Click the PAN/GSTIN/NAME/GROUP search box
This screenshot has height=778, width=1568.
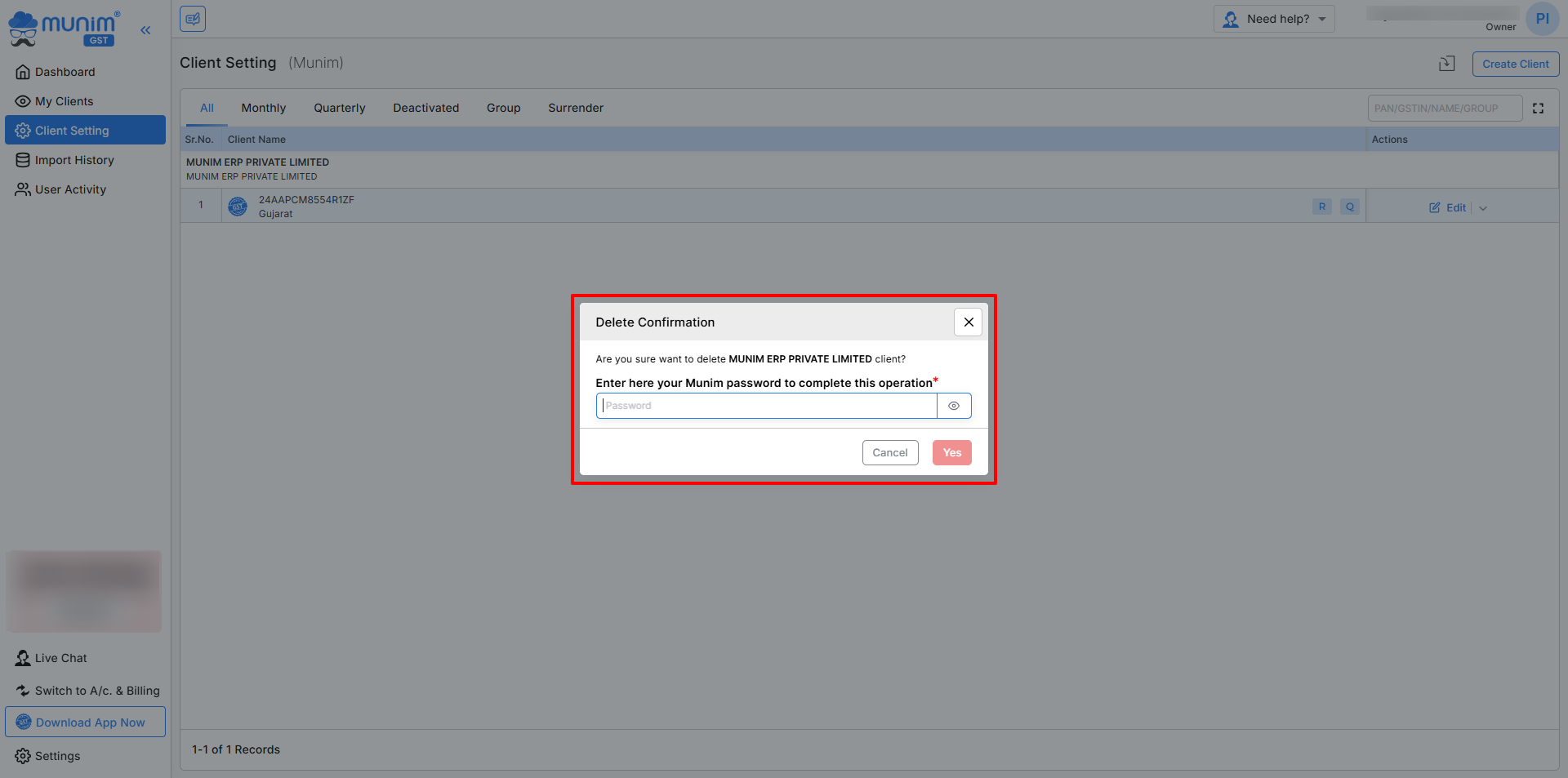pos(1444,109)
